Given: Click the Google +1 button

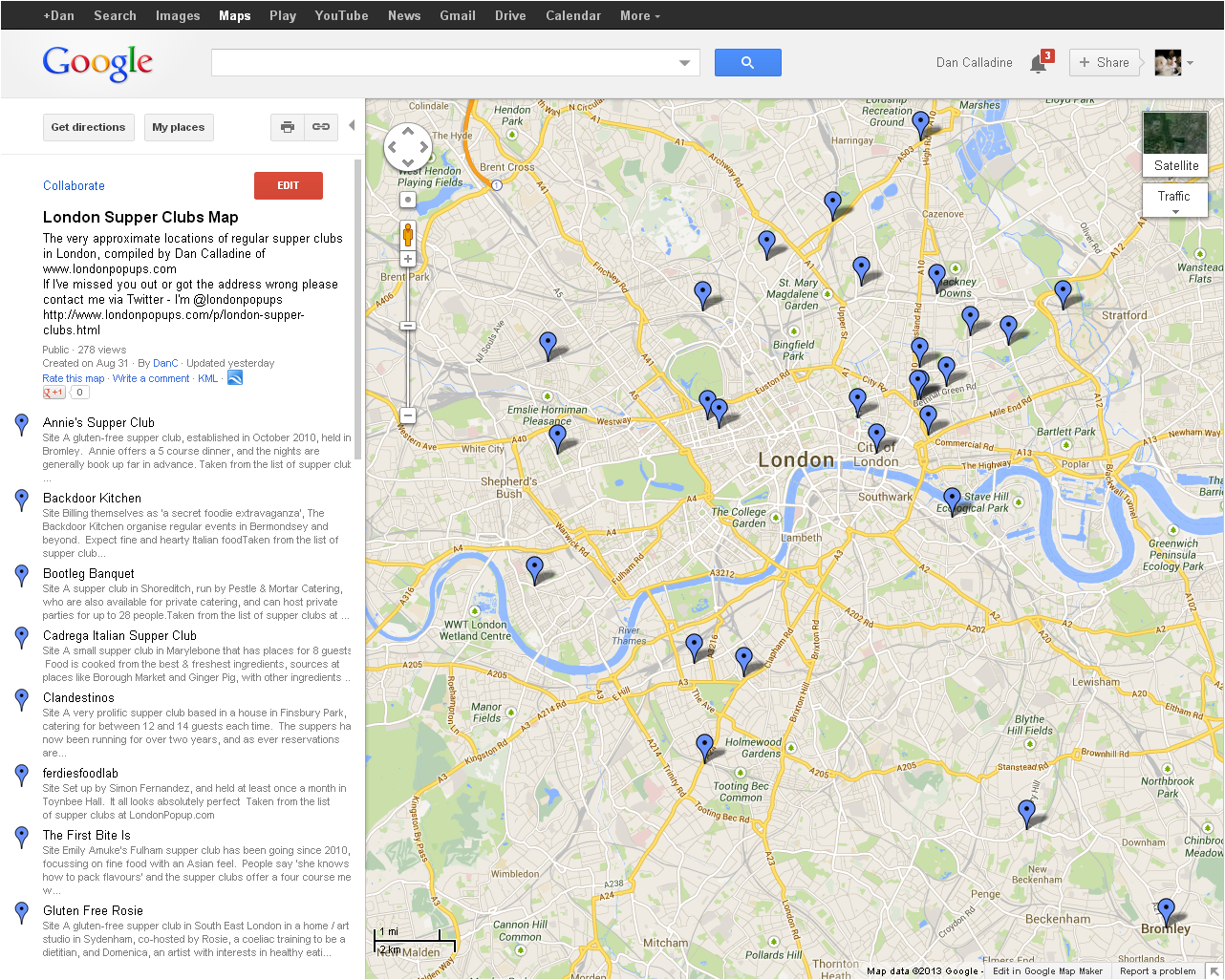Looking at the screenshot, I should tap(54, 393).
